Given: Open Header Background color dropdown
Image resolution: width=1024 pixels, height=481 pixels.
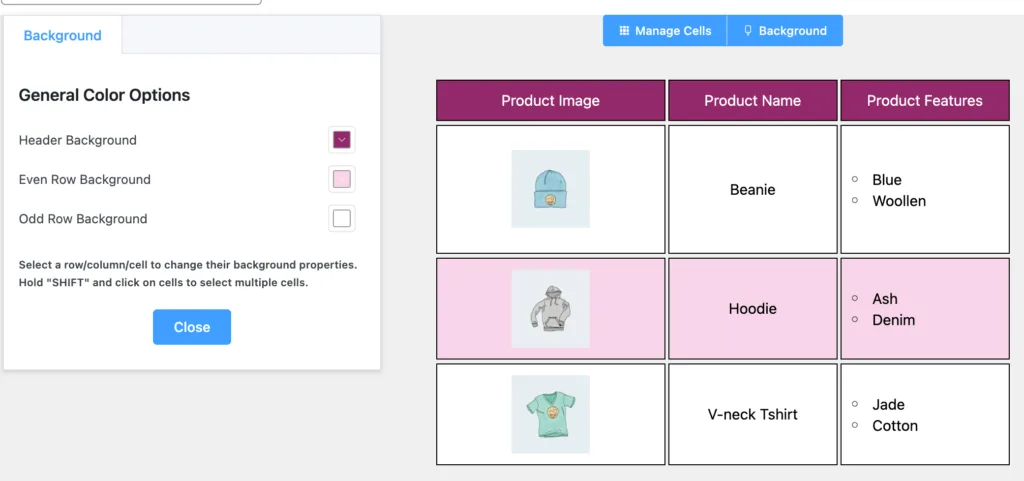Looking at the screenshot, I should click(342, 140).
